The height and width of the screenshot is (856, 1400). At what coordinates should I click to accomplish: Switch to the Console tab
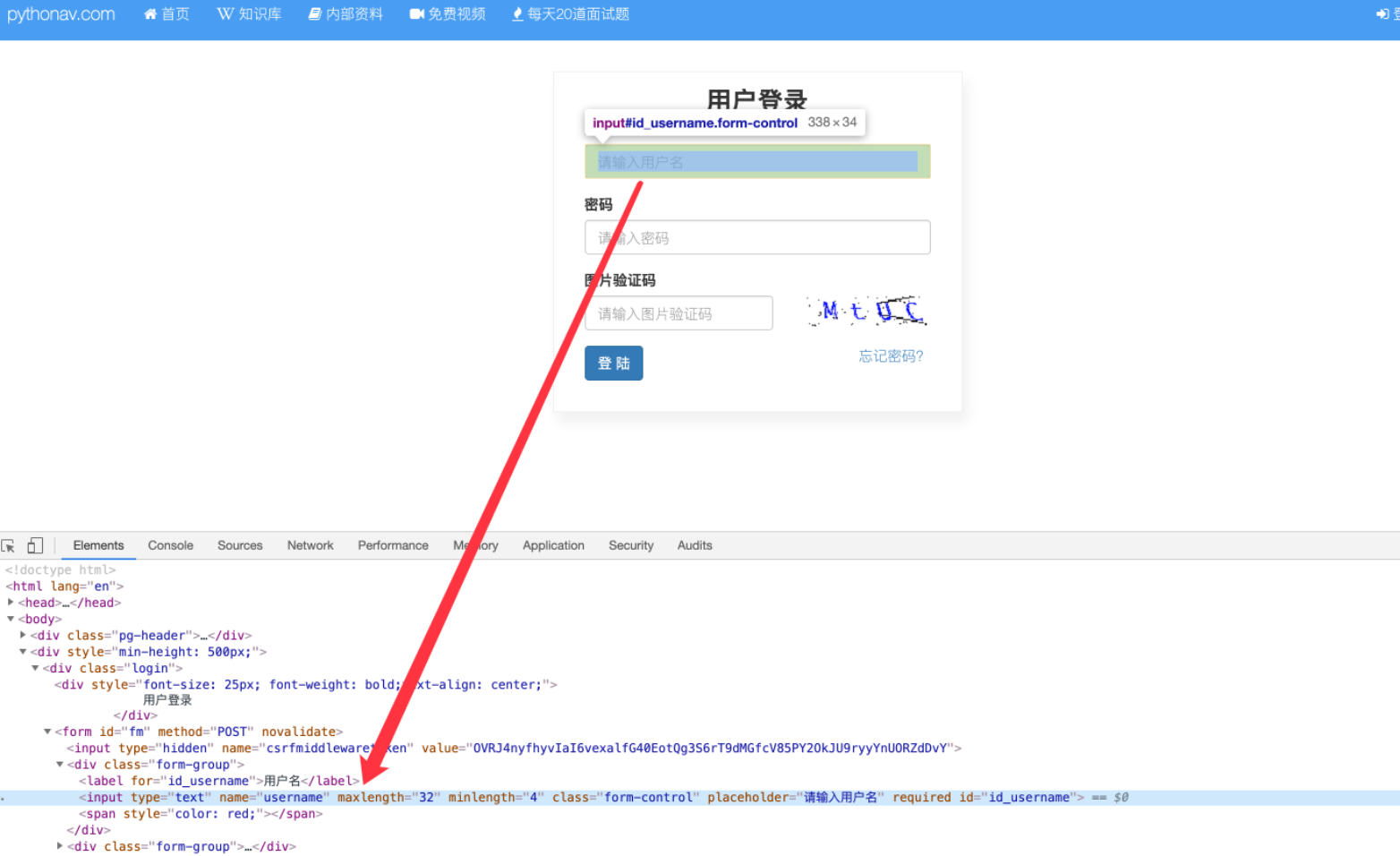point(170,545)
